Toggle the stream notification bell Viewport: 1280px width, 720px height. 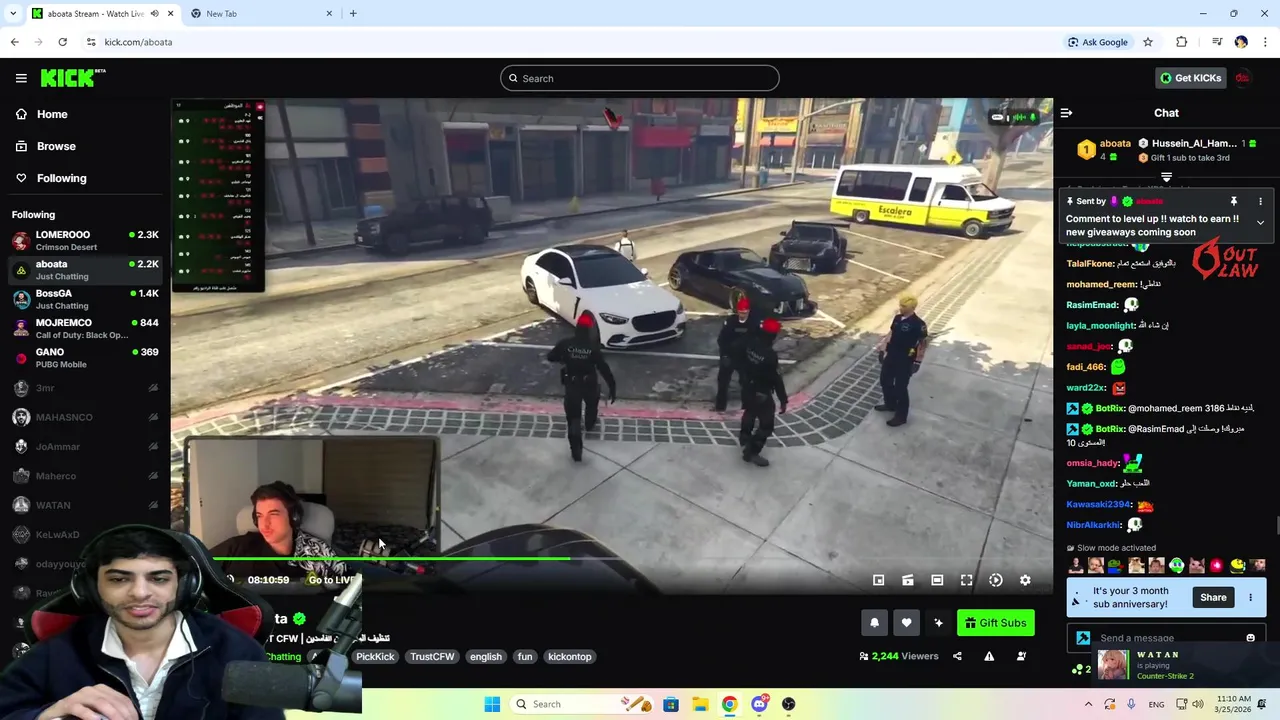874,623
